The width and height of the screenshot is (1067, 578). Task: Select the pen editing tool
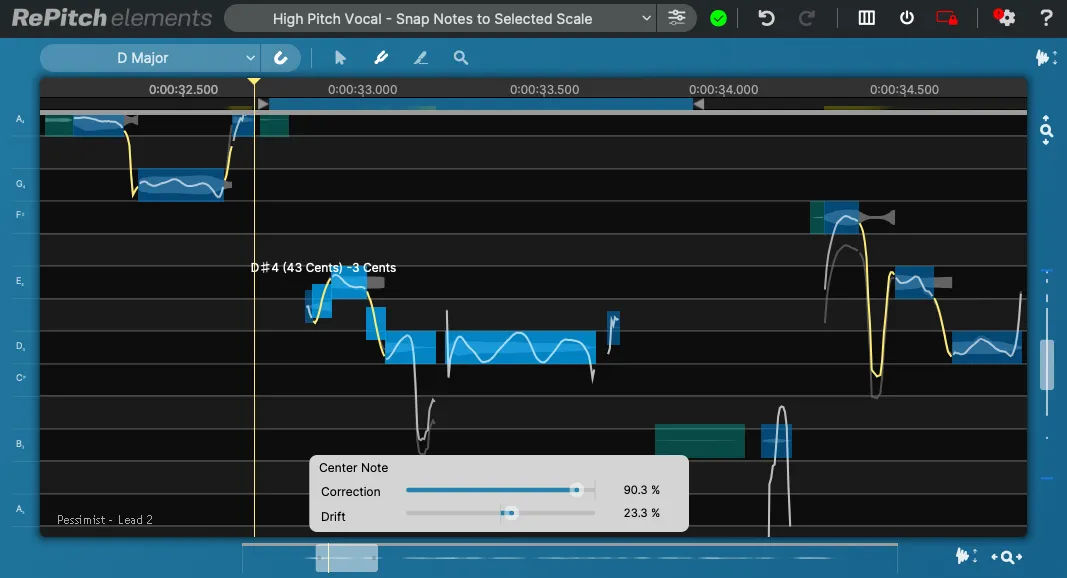click(420, 58)
